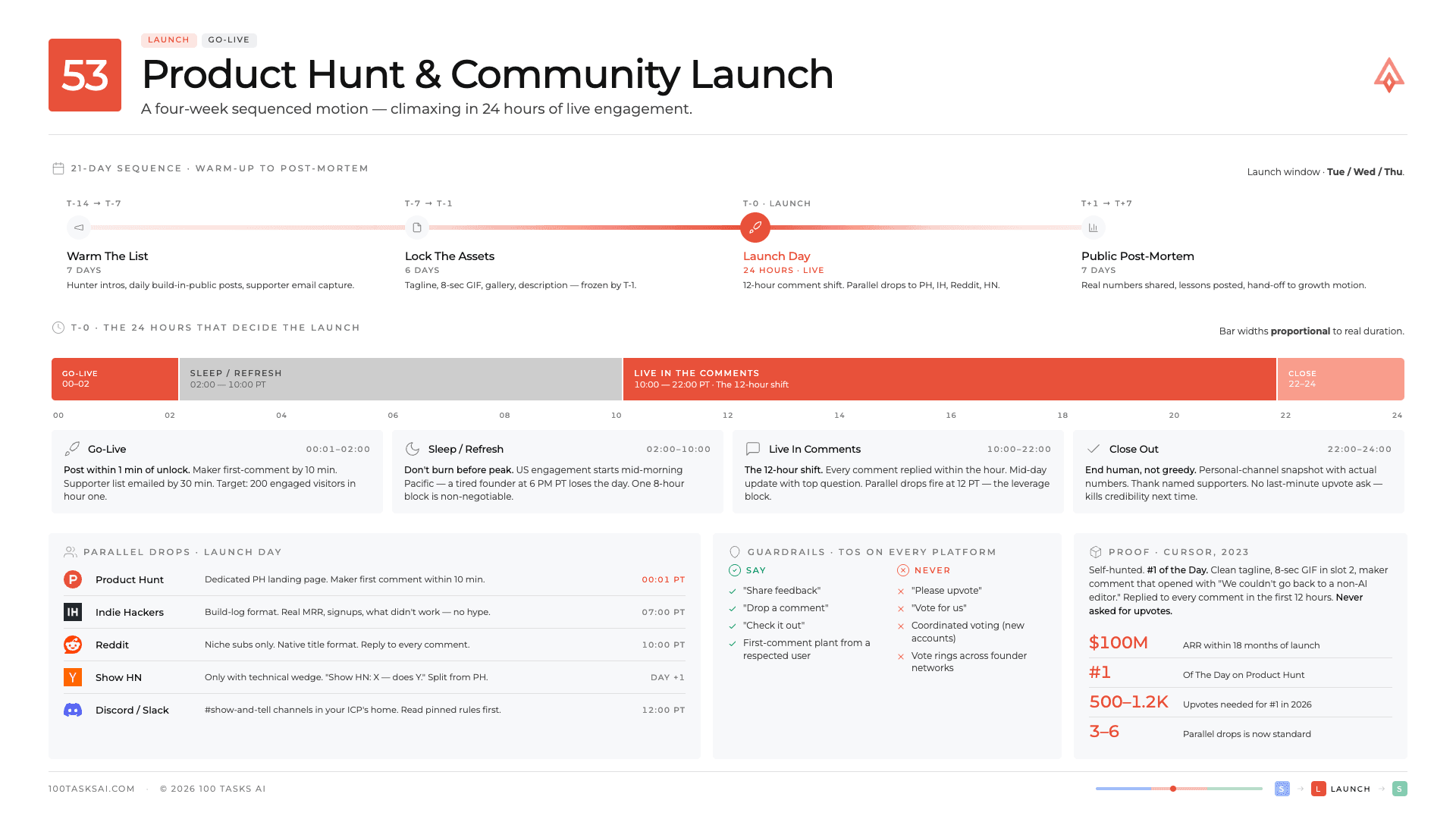
Task: Click the X next to Vote rings item
Action: 901,657
